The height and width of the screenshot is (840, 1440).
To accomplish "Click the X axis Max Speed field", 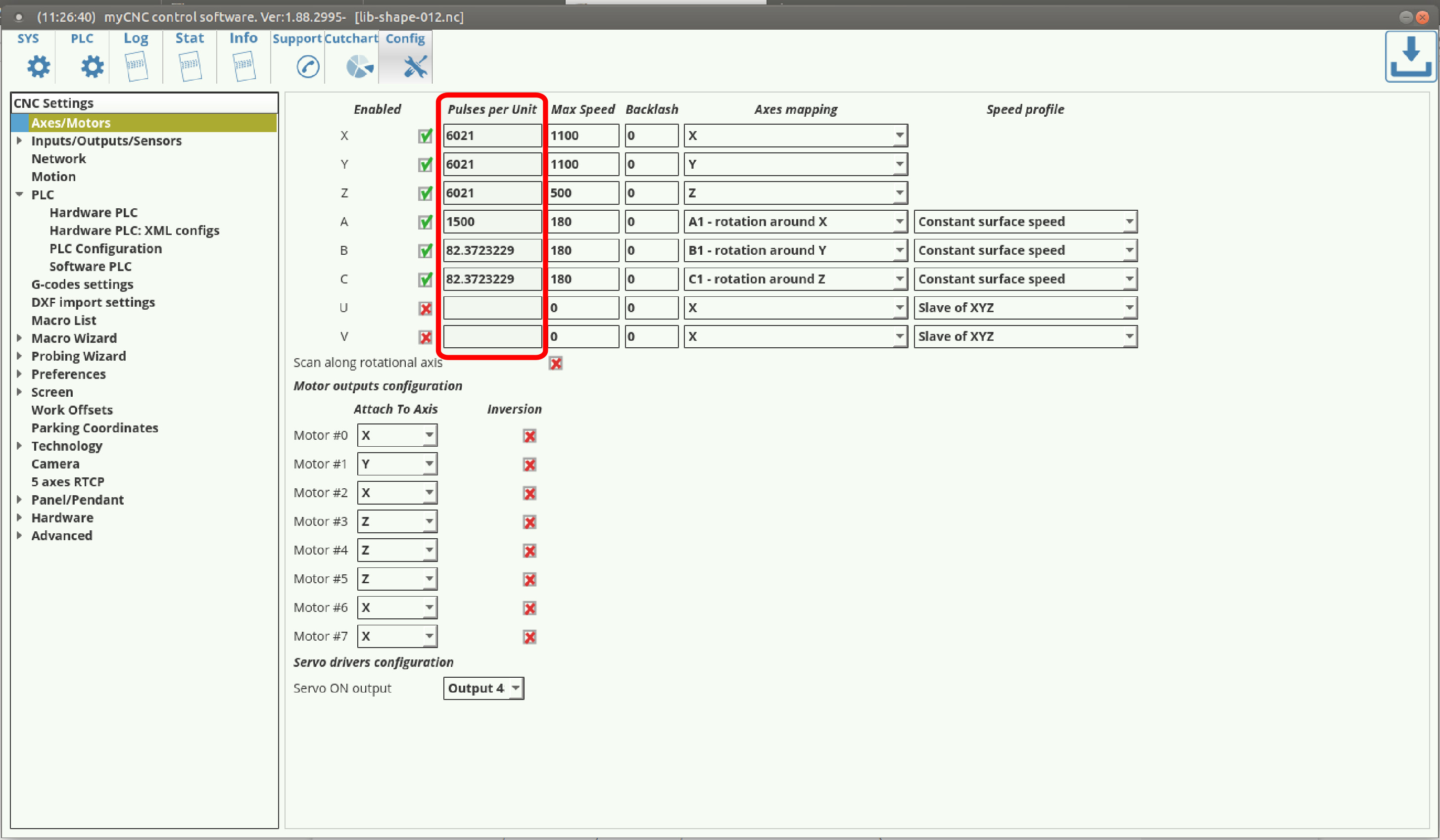I will pos(582,136).
